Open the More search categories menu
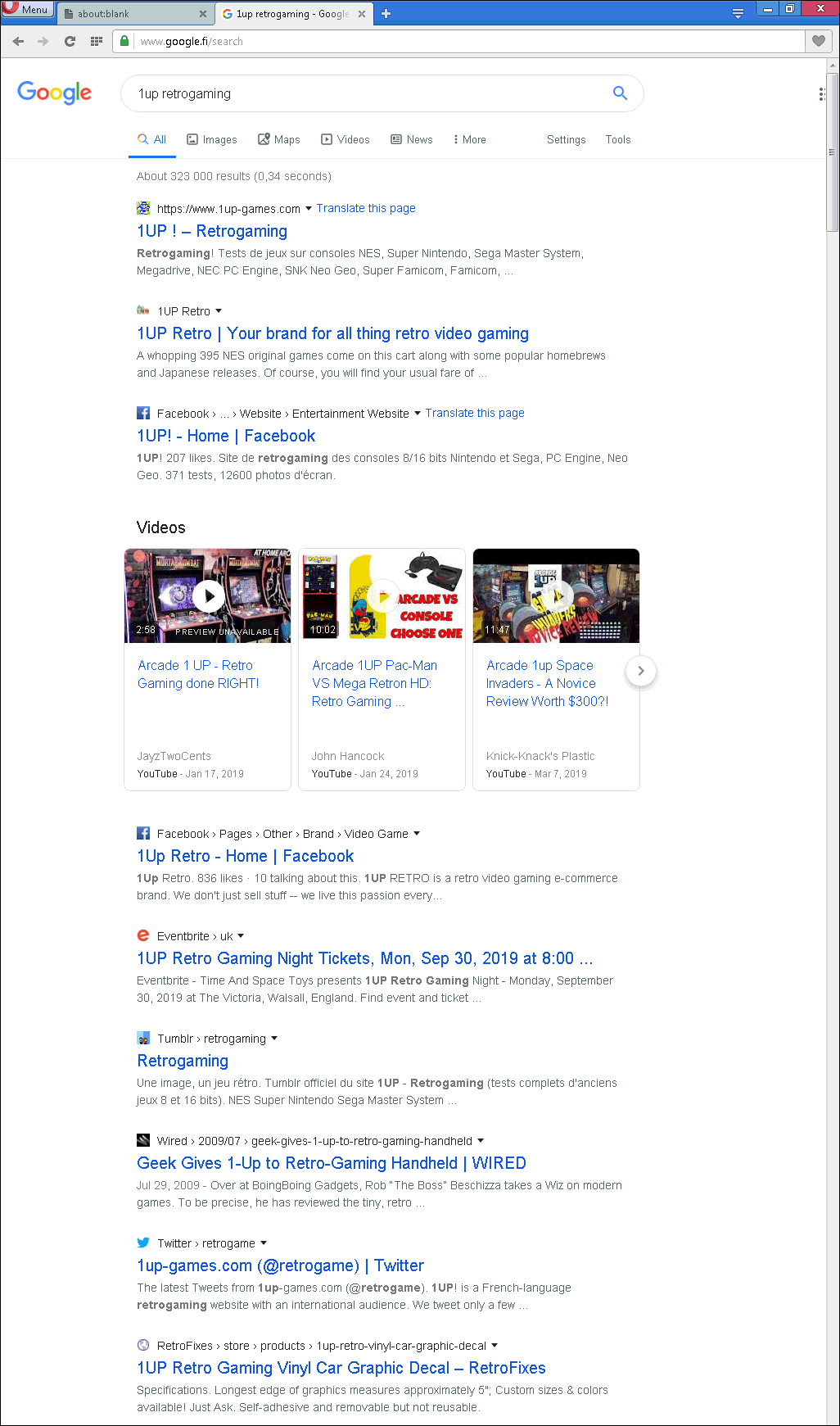 coord(470,140)
